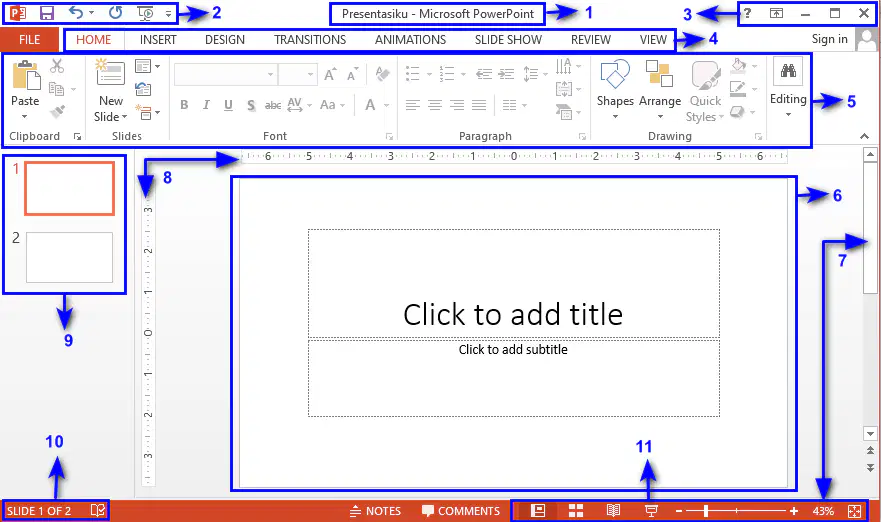This screenshot has height=522, width=881.
Task: Click the Paste clipboard button
Action: point(25,75)
